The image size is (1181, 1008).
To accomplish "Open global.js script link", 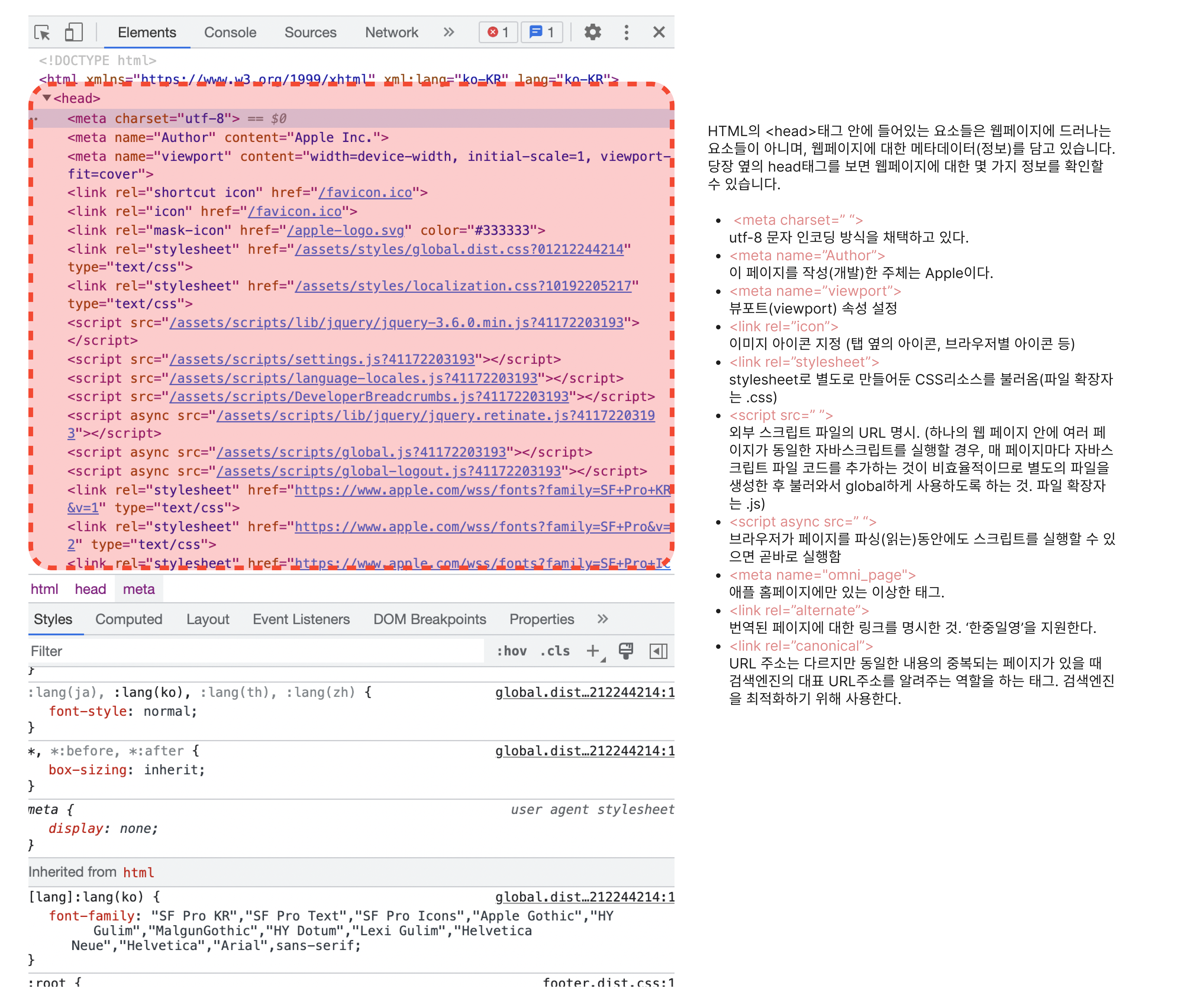I will [361, 452].
